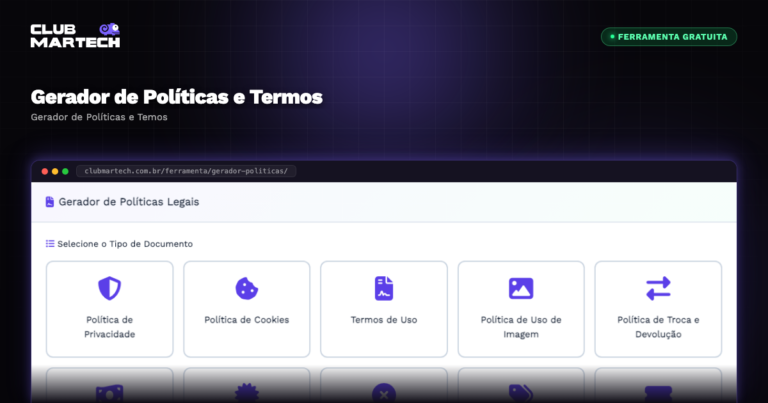
Task: Click the 'Selecione o Tipo de Documento' label
Action: (x=125, y=244)
